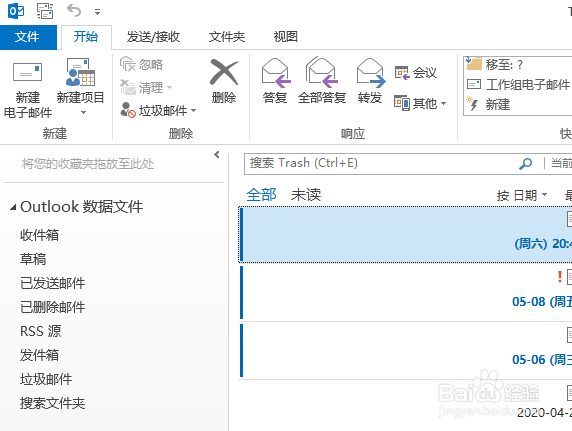Delete the message with the 删除 X button

[x=224, y=81]
